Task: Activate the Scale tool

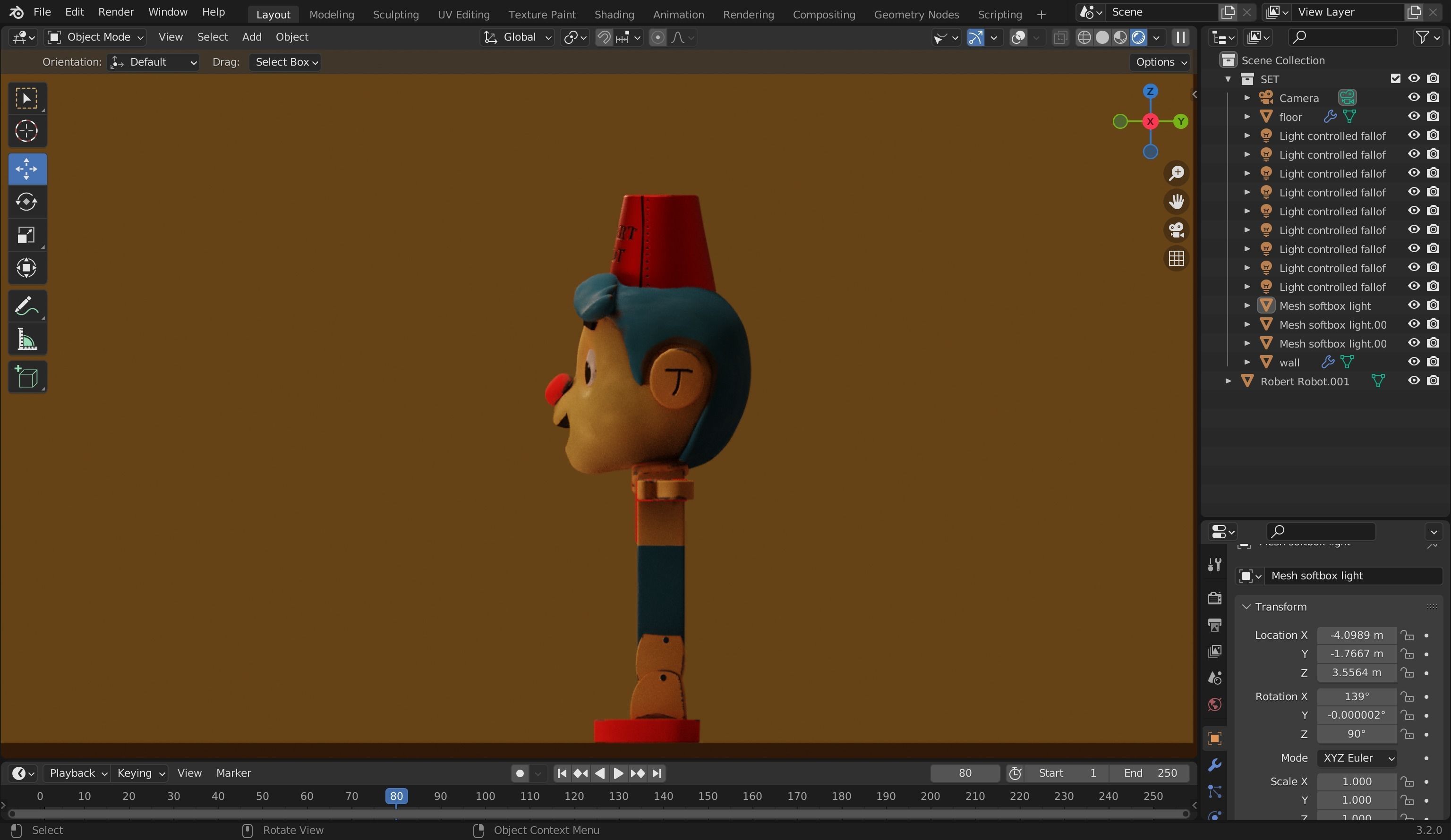Action: pos(26,235)
